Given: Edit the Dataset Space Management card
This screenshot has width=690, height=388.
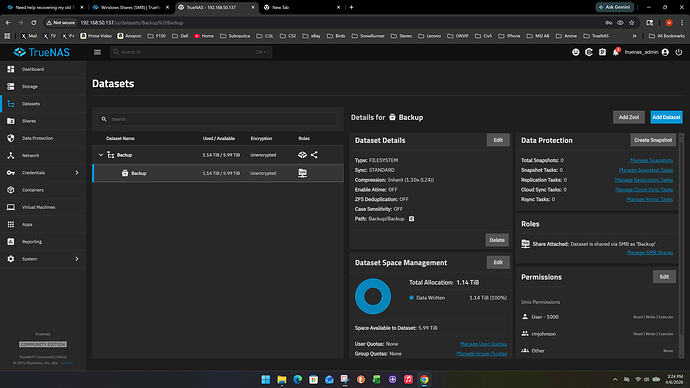Looking at the screenshot, I should pos(498,262).
